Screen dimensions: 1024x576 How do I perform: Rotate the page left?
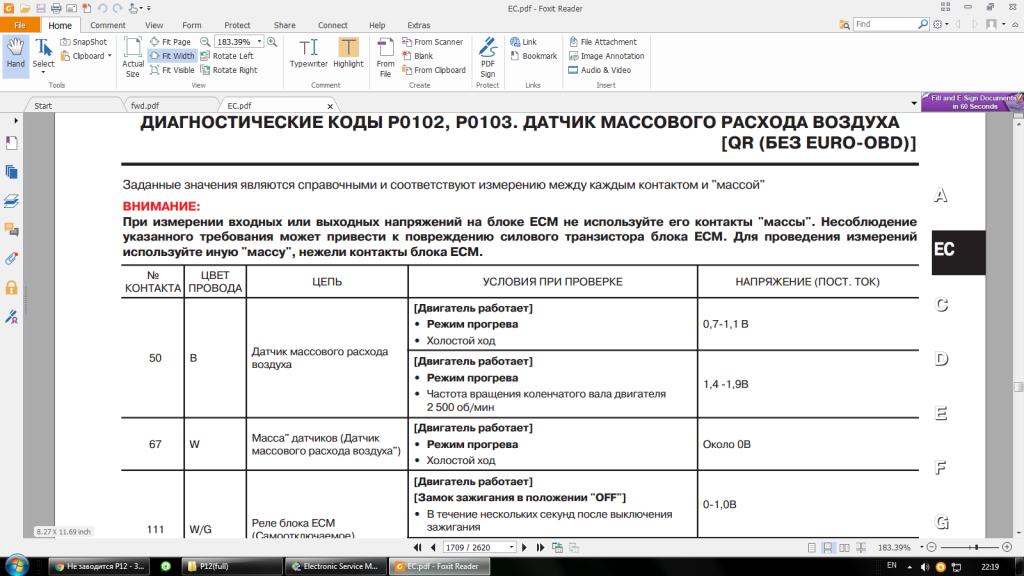[x=227, y=56]
